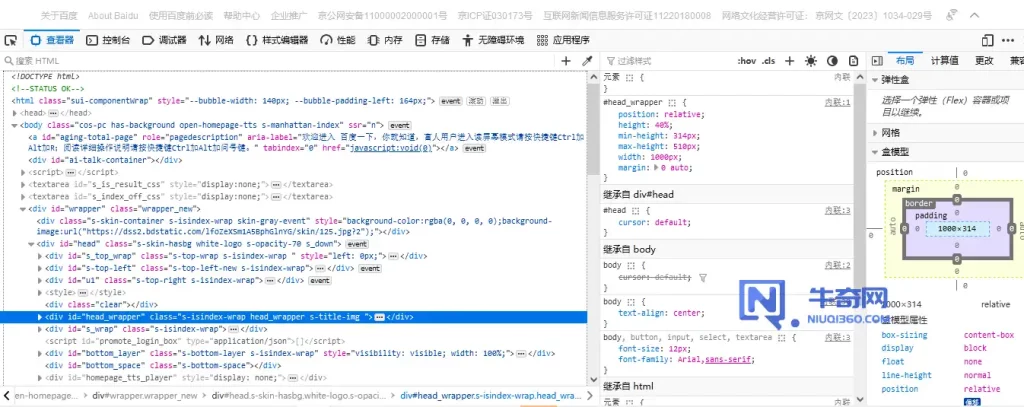Expand the 网格 section

point(875,133)
